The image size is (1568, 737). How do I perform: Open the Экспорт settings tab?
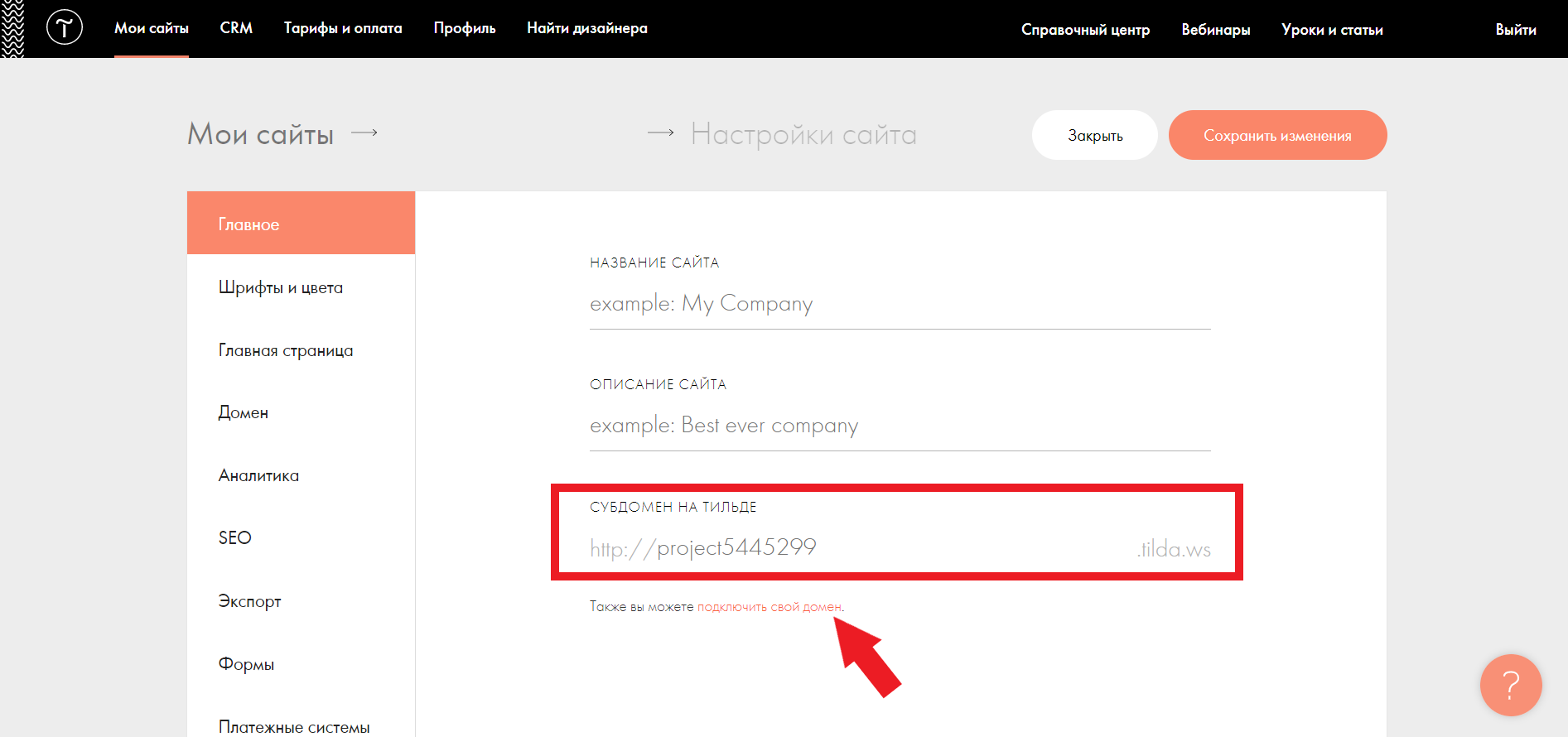point(301,601)
